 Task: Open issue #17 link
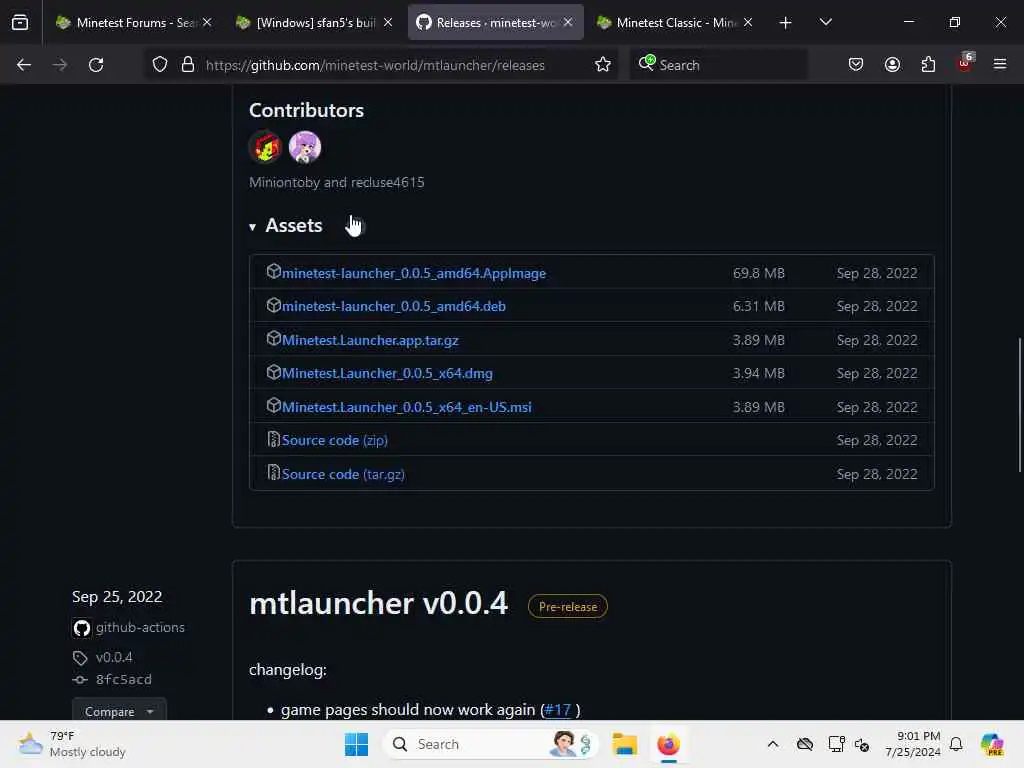pos(558,710)
